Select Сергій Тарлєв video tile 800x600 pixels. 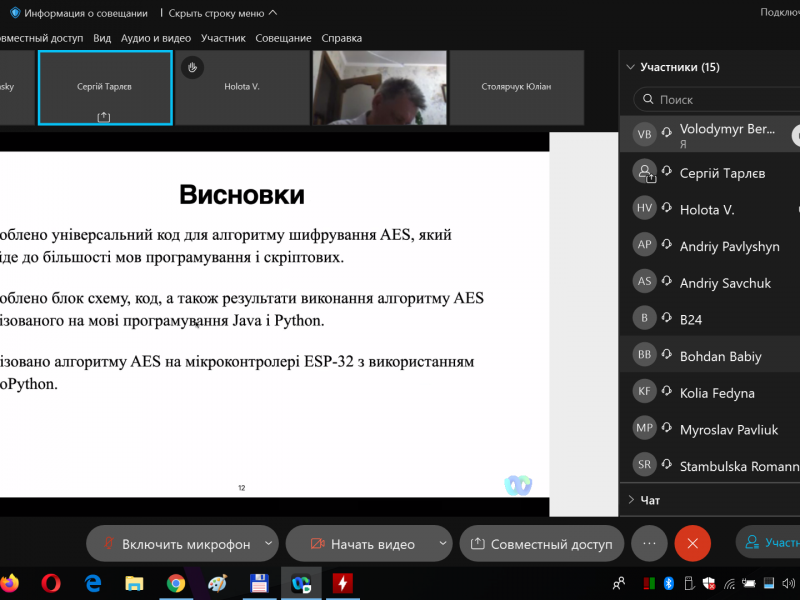[x=105, y=88]
